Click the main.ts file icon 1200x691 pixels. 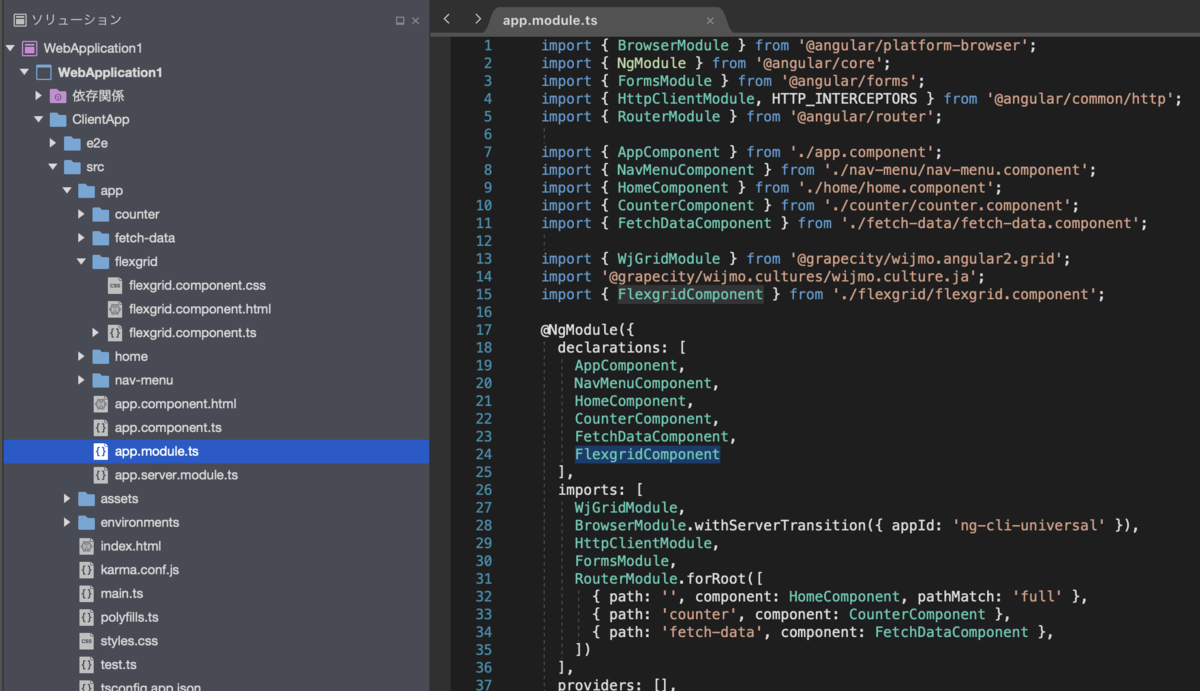[x=86, y=594]
